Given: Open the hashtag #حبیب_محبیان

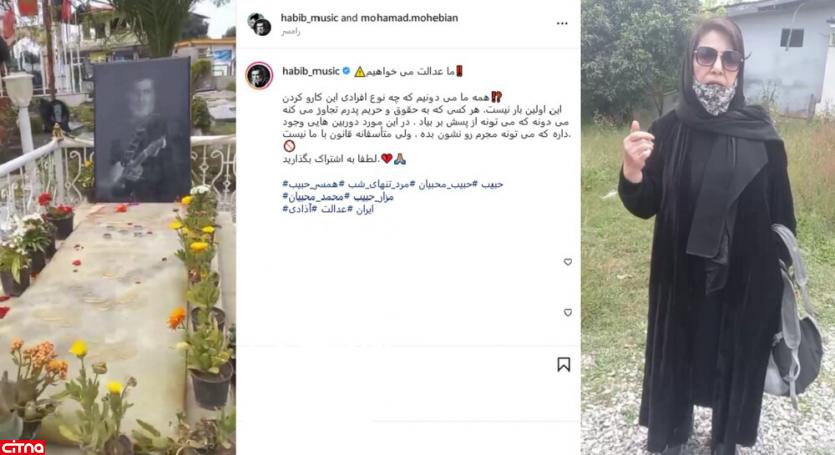Looking at the screenshot, I should click(447, 184).
